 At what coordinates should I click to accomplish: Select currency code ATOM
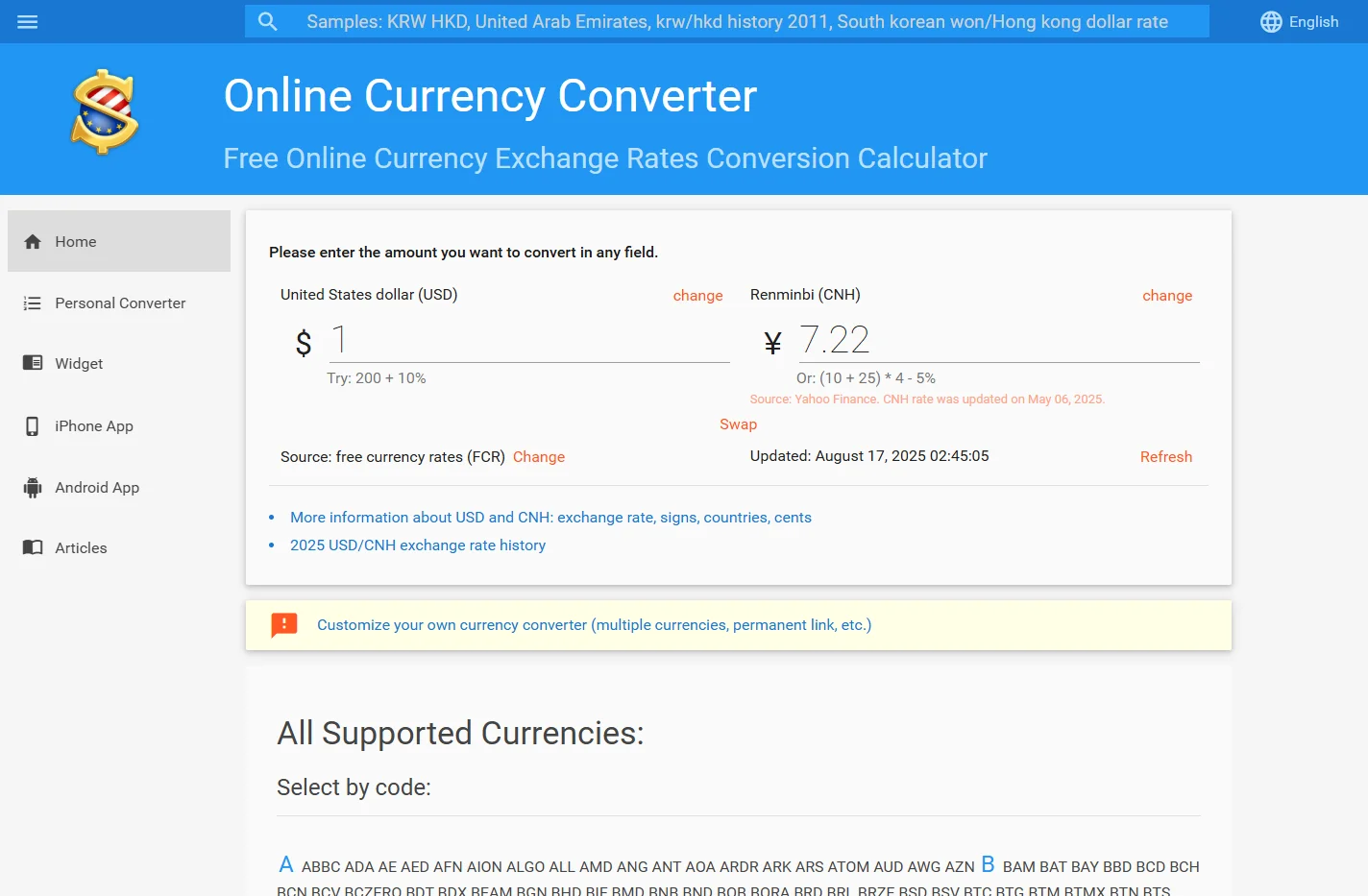click(848, 867)
